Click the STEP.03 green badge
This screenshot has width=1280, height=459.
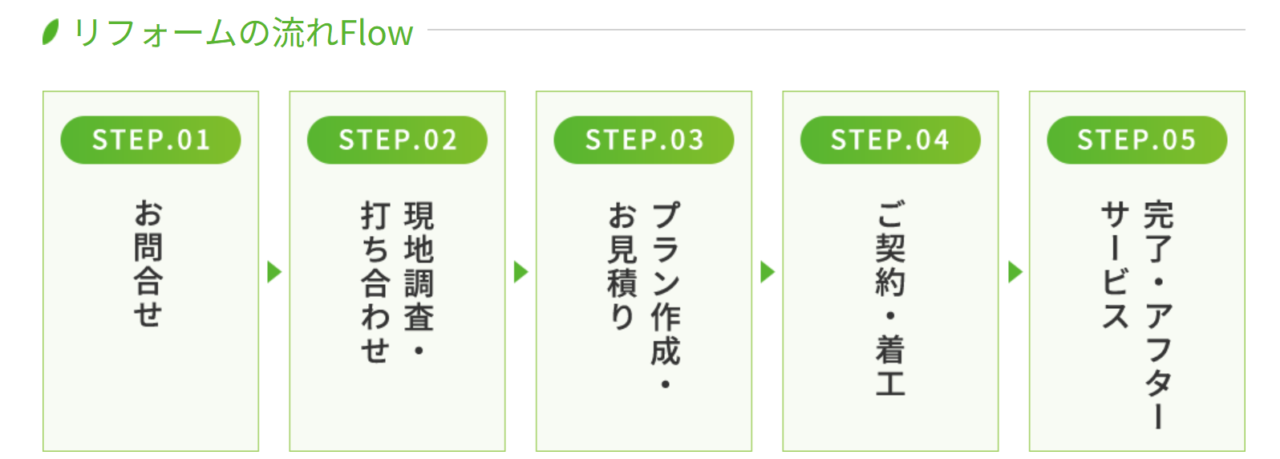tap(644, 140)
